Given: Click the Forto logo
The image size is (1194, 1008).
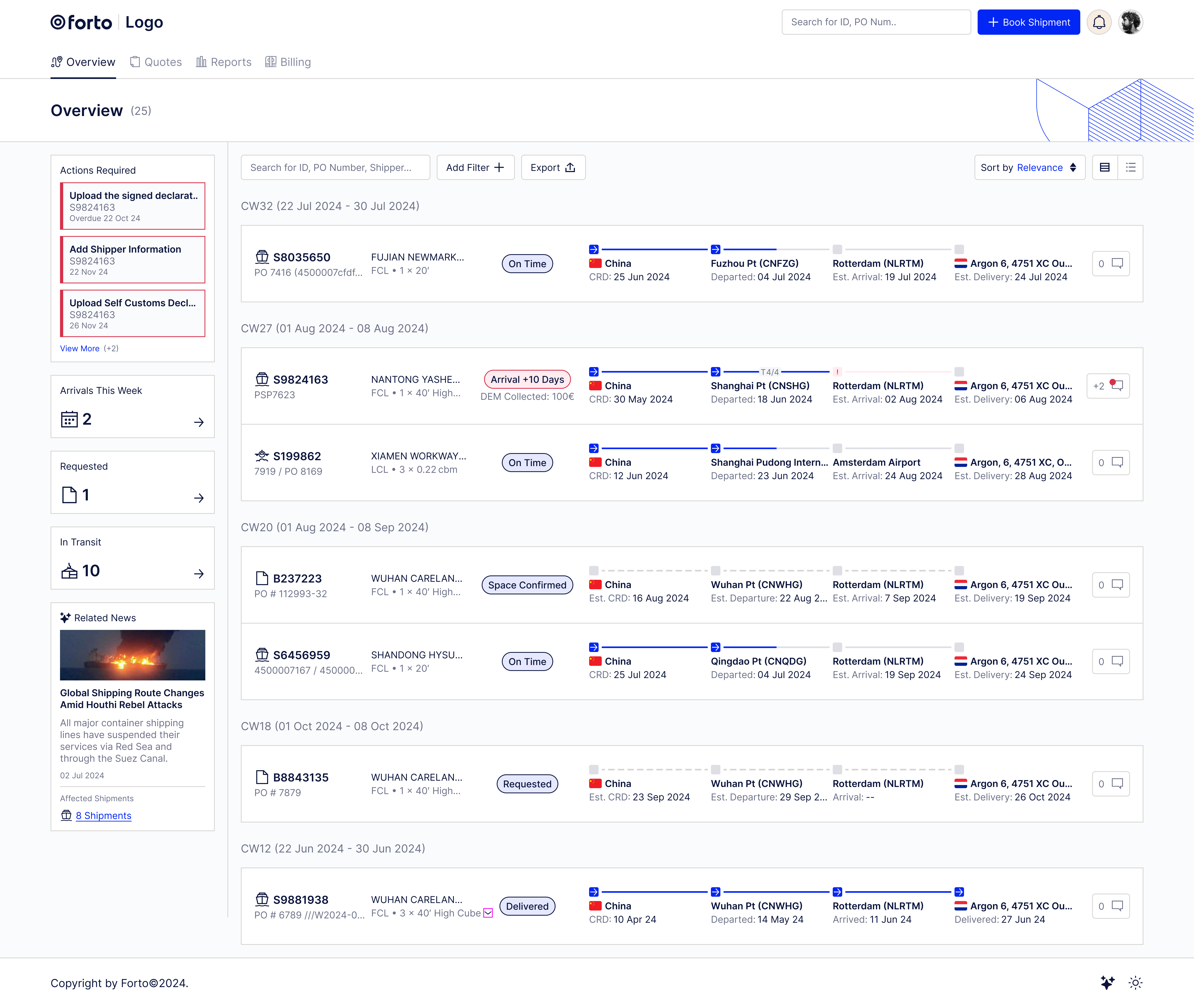Looking at the screenshot, I should click(81, 22).
